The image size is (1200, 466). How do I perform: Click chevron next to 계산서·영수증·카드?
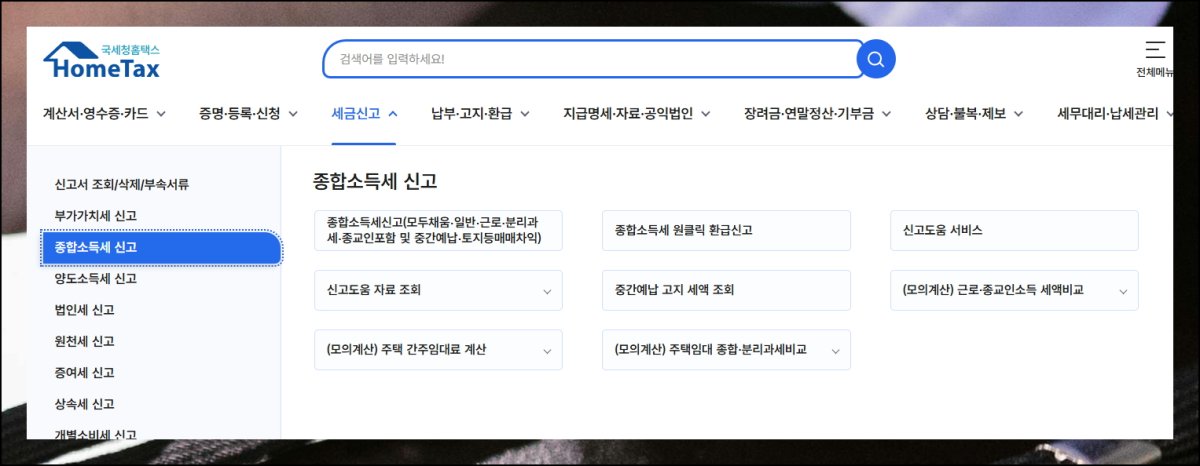(x=160, y=114)
